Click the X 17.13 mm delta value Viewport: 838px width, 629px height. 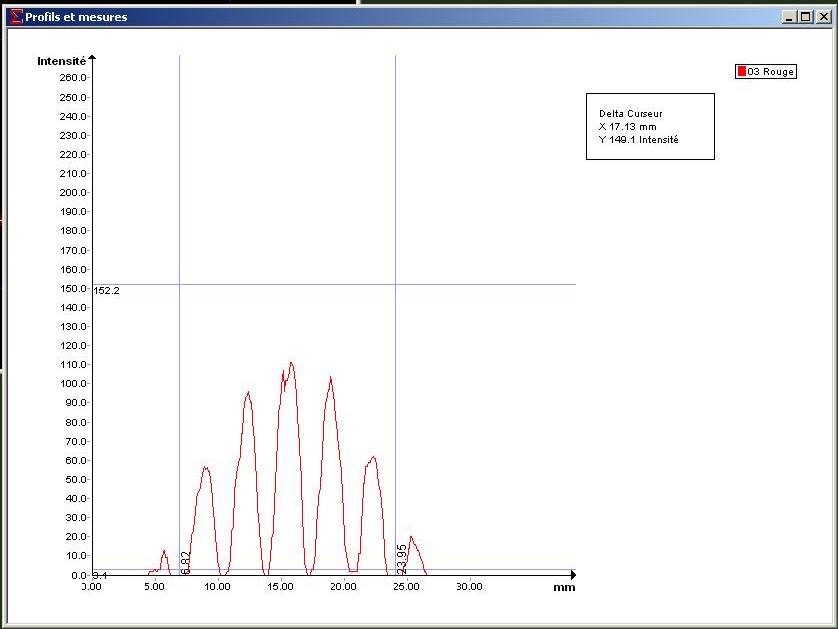click(x=627, y=127)
